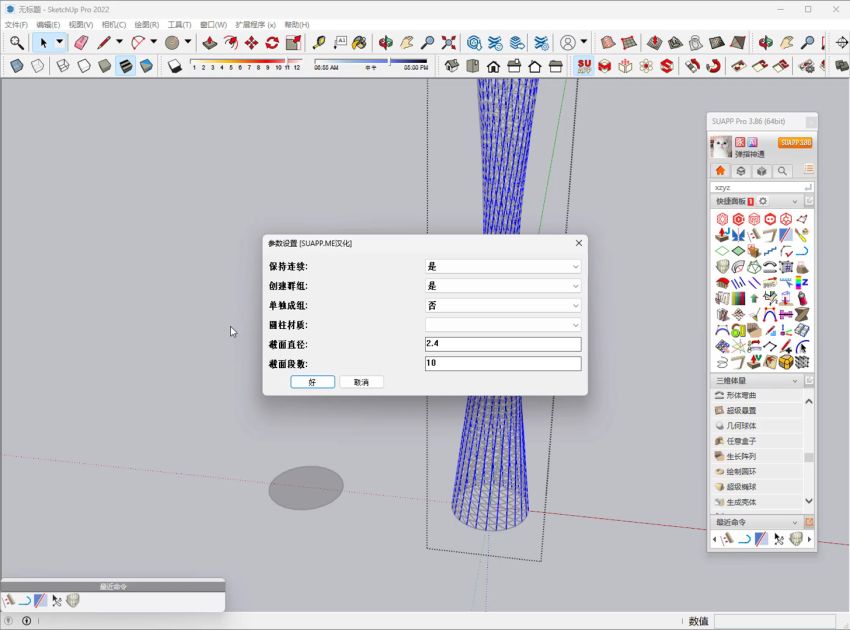Switch to Iso house view
Image resolution: width=850 pixels, height=630 pixels.
coord(452,66)
